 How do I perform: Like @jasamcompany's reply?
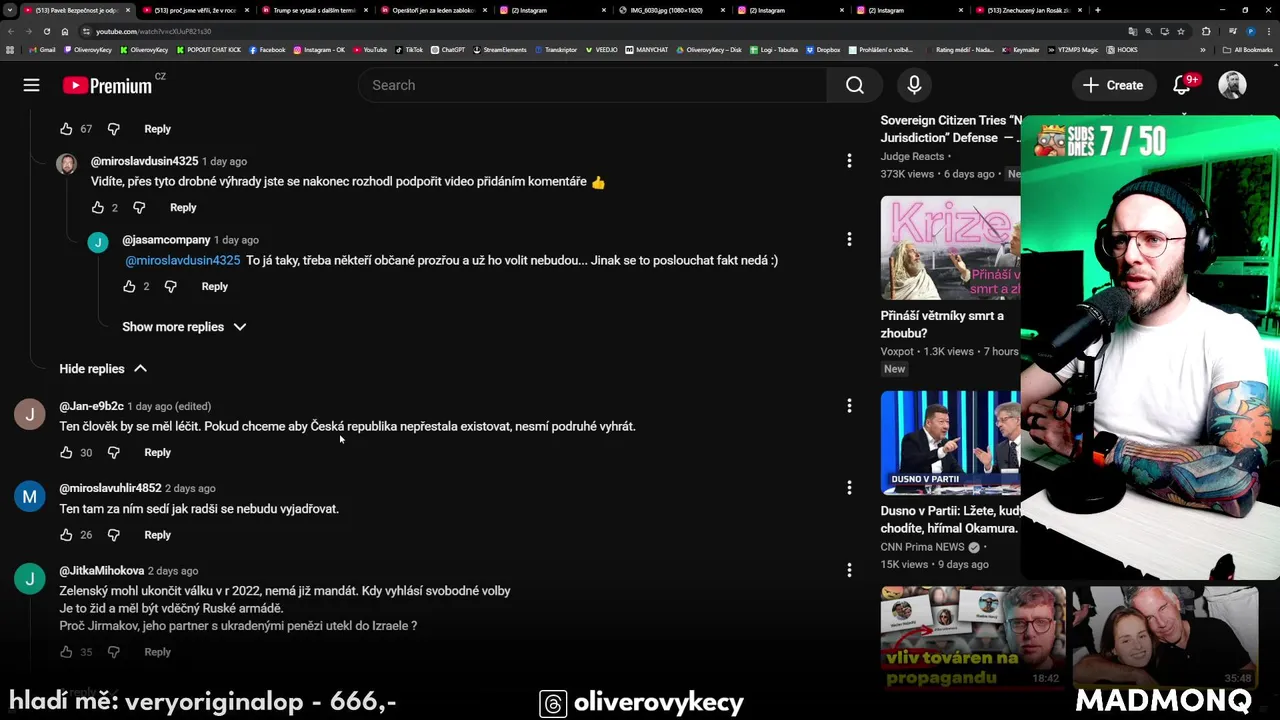coord(129,286)
